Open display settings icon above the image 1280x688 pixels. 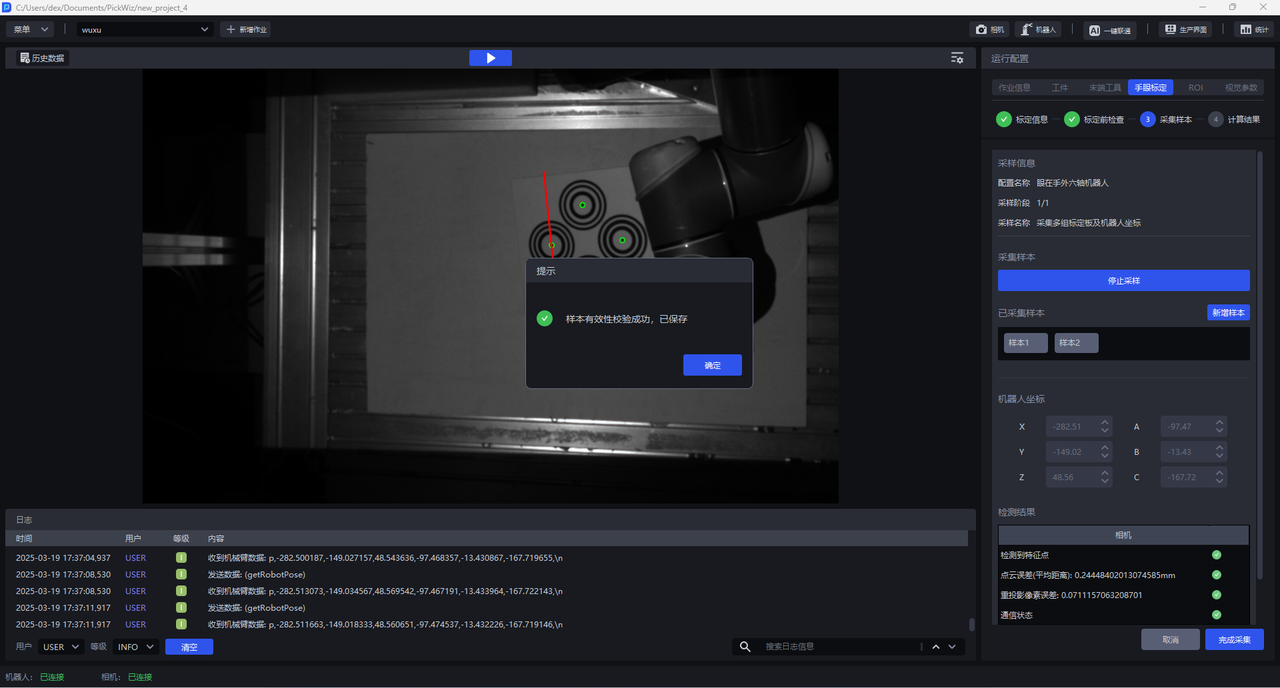957,58
